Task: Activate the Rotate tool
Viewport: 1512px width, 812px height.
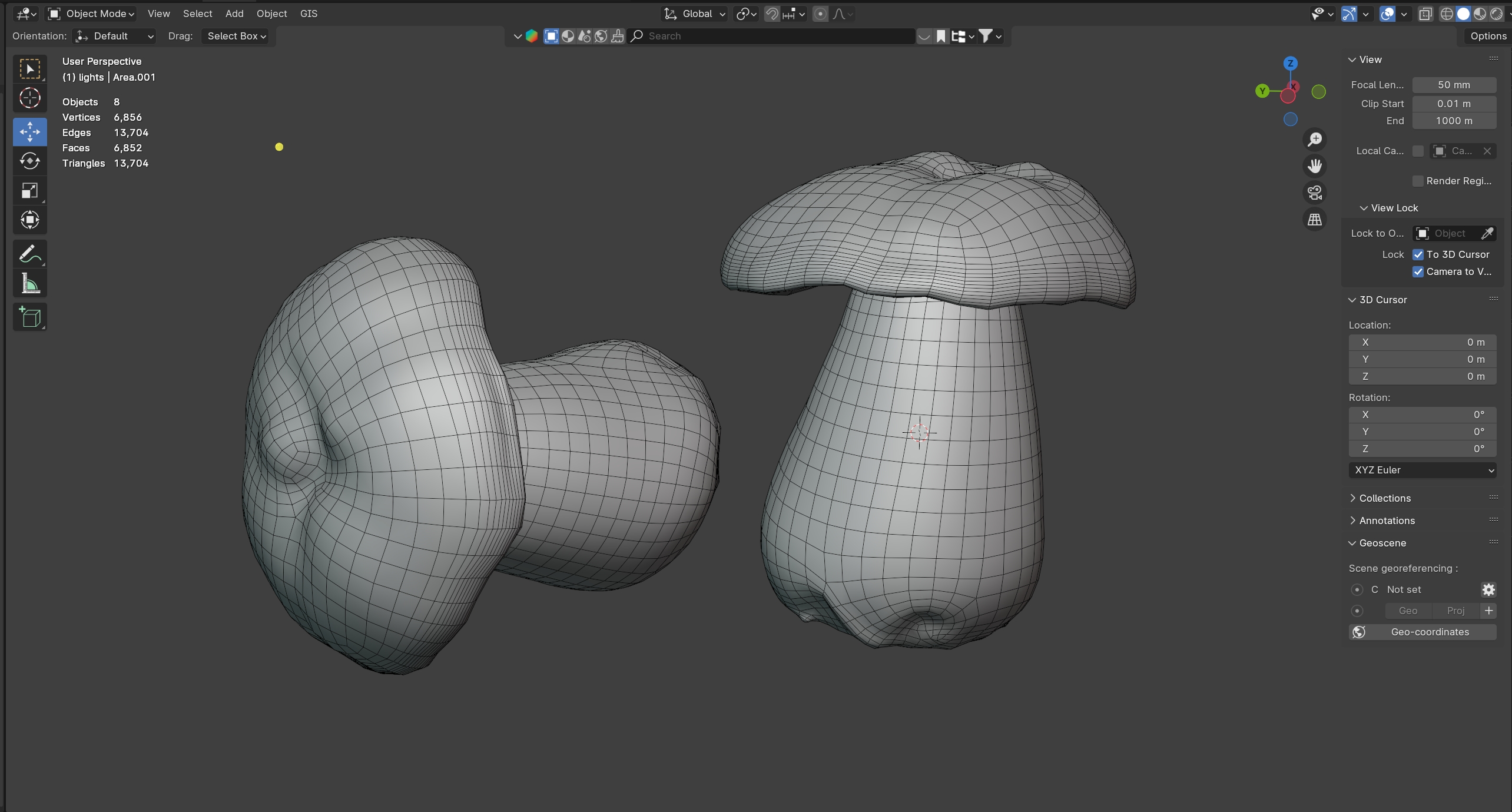Action: tap(29, 161)
